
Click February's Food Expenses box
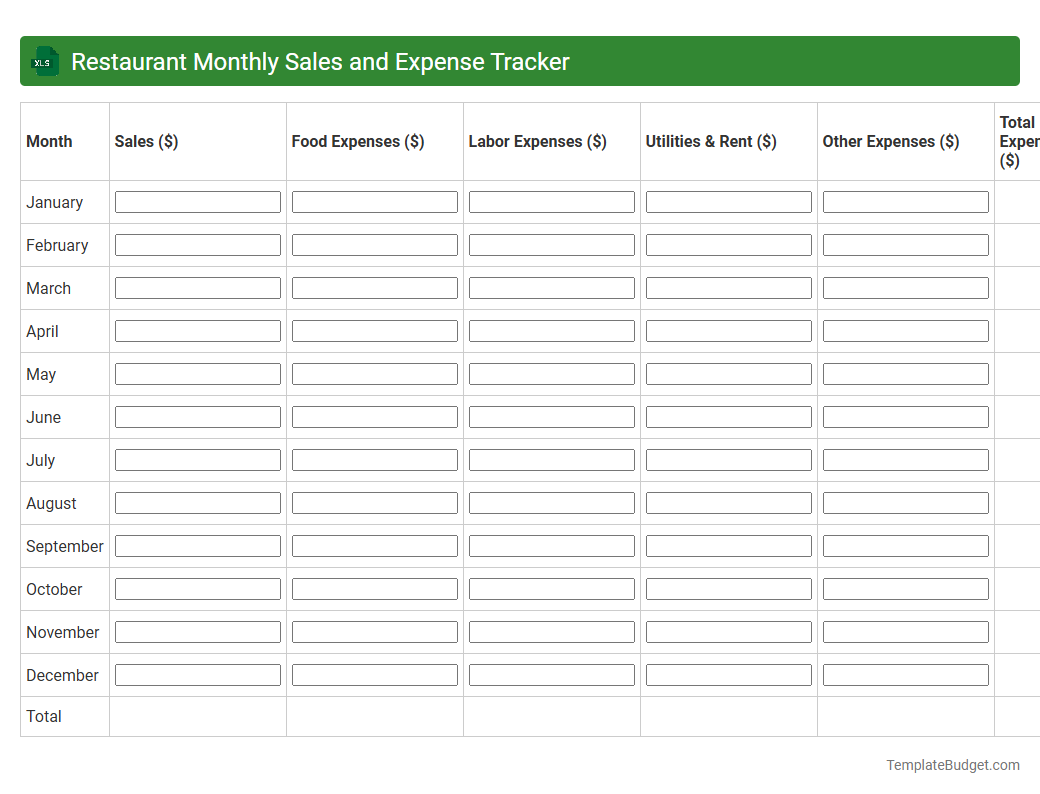(x=374, y=244)
